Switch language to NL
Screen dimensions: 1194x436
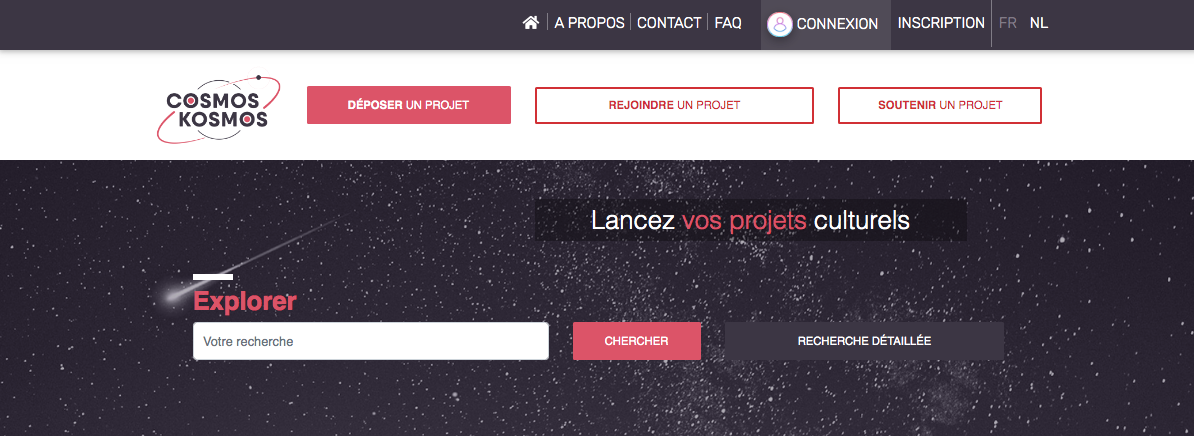pyautogui.click(x=1039, y=23)
